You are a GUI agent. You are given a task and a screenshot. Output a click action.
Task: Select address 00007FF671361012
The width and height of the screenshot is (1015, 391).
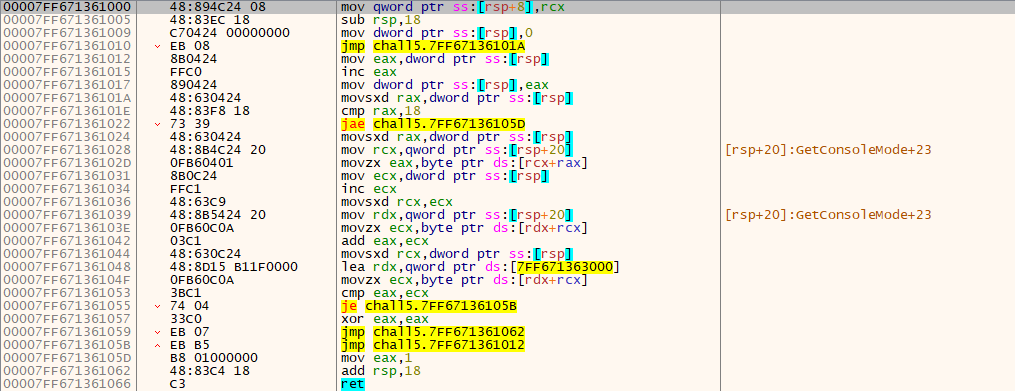[x=66, y=59]
